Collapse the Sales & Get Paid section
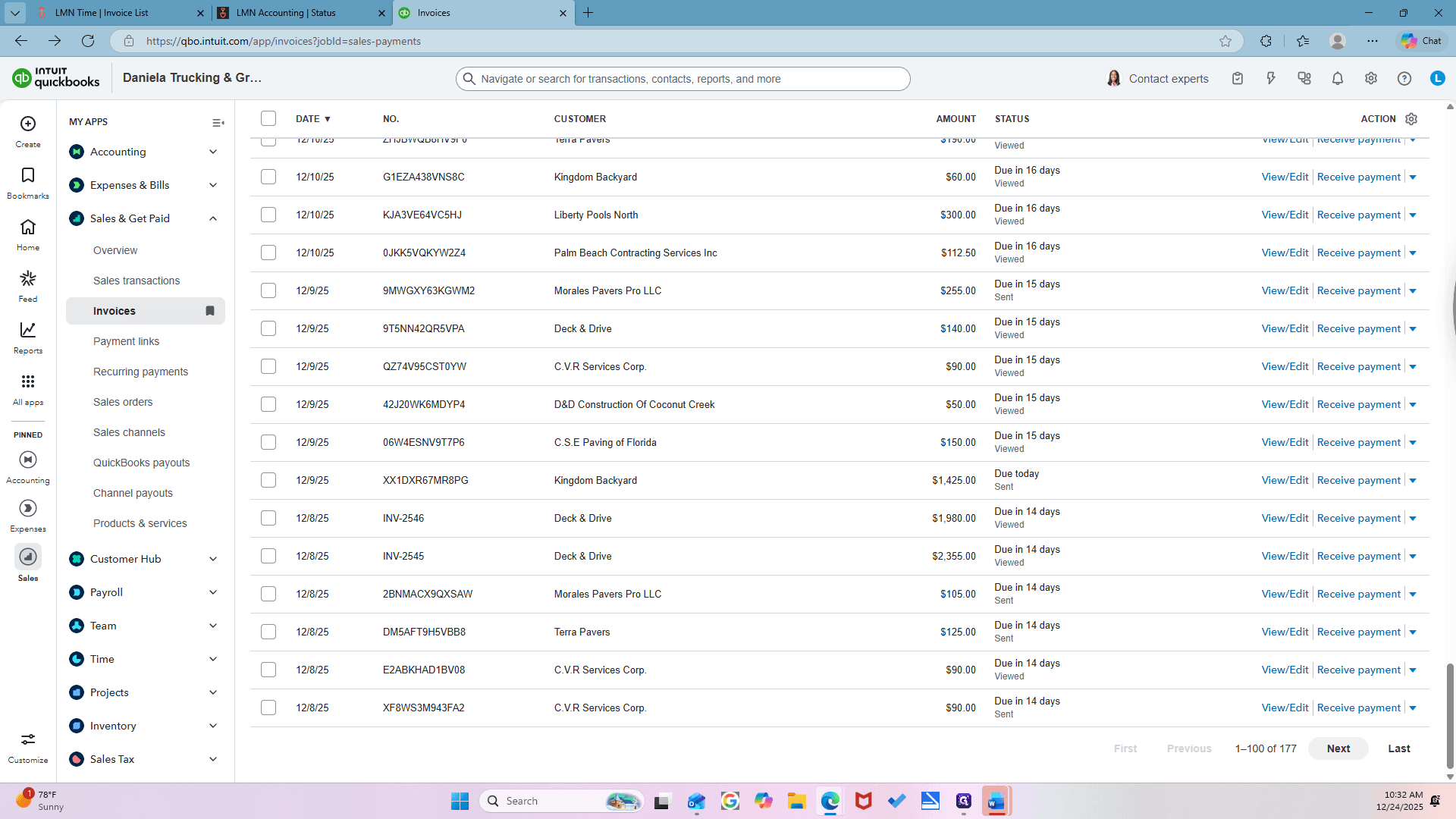Image resolution: width=1456 pixels, height=819 pixels. click(213, 218)
